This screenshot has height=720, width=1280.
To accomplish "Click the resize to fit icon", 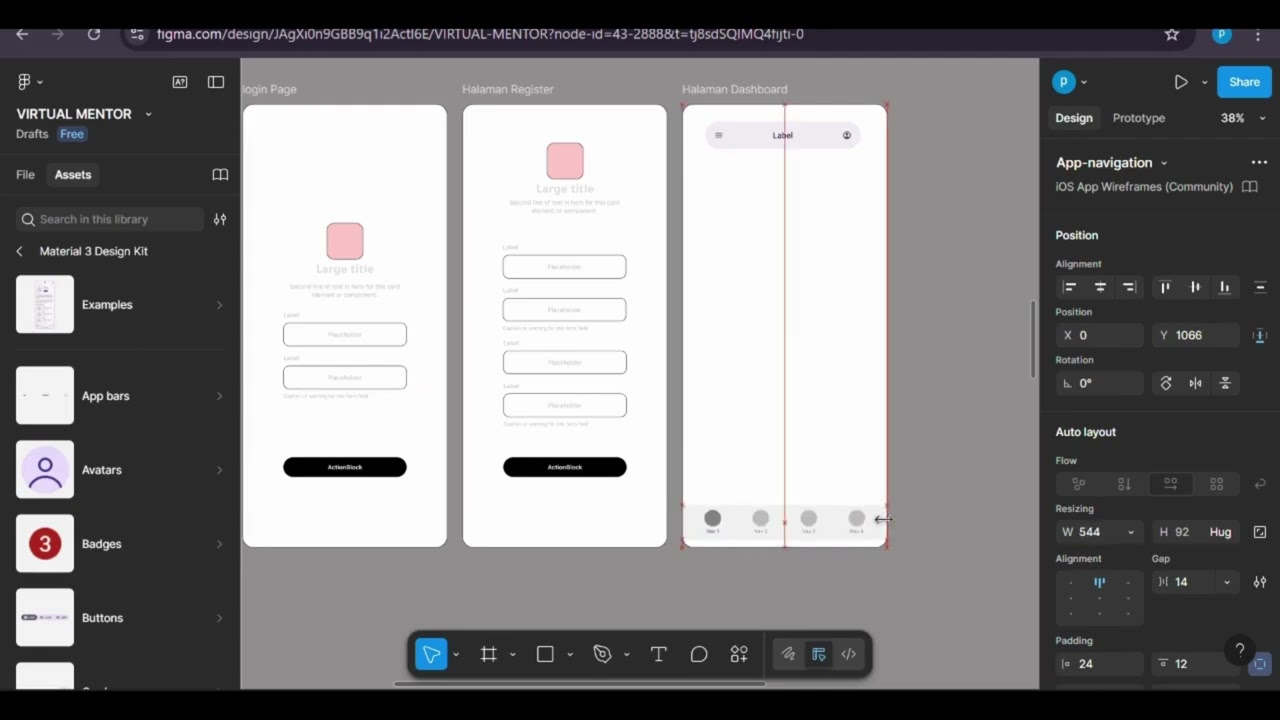I will tap(1260, 532).
